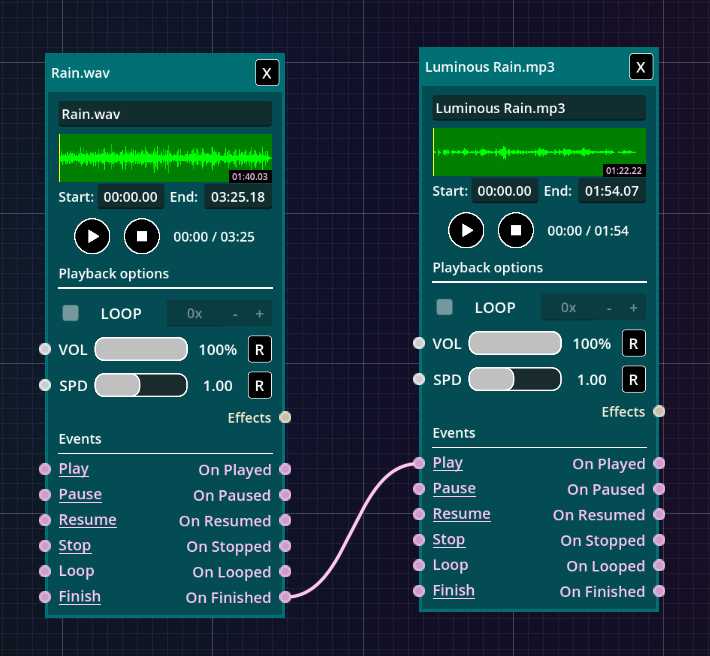This screenshot has height=656, width=710.
Task: Increase loop count with plus in Rain.wav
Action: (259, 313)
